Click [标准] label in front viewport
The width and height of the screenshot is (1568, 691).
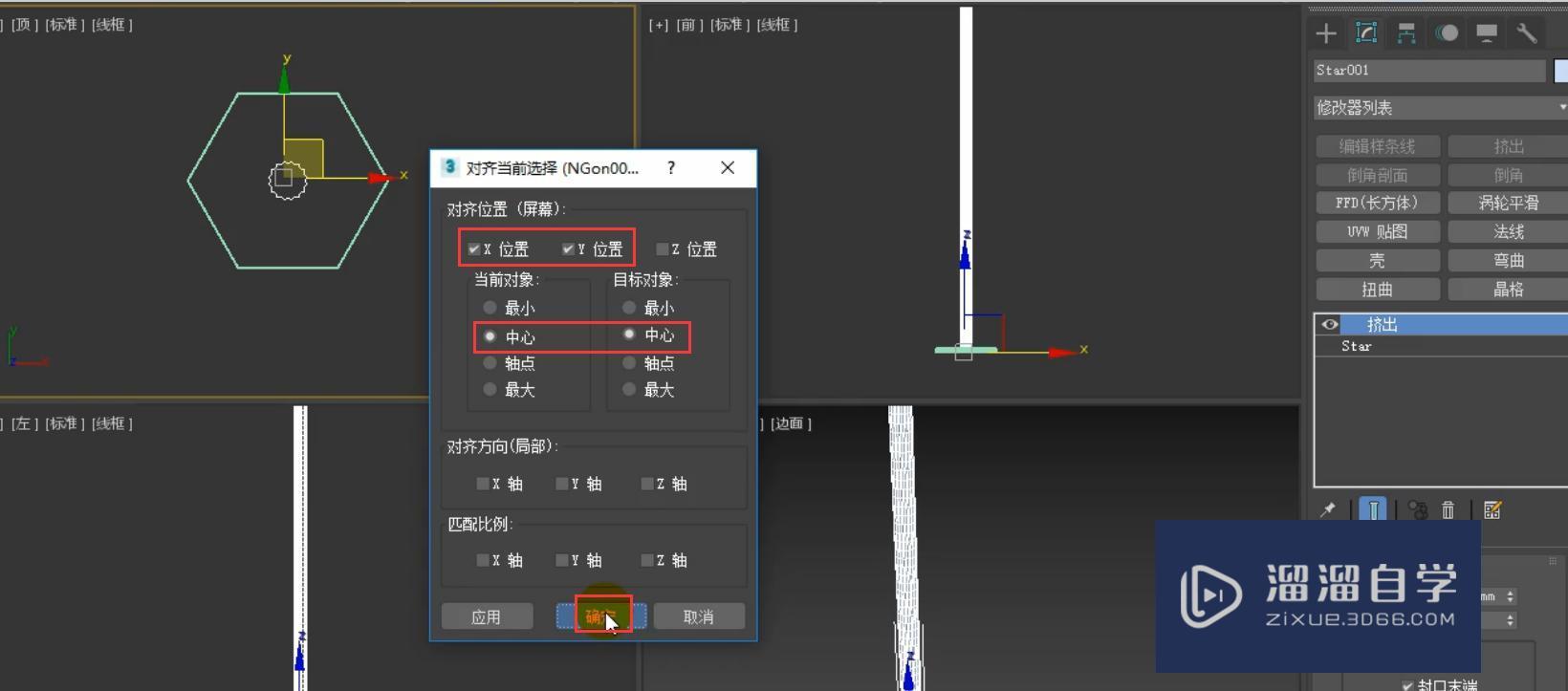[730, 25]
